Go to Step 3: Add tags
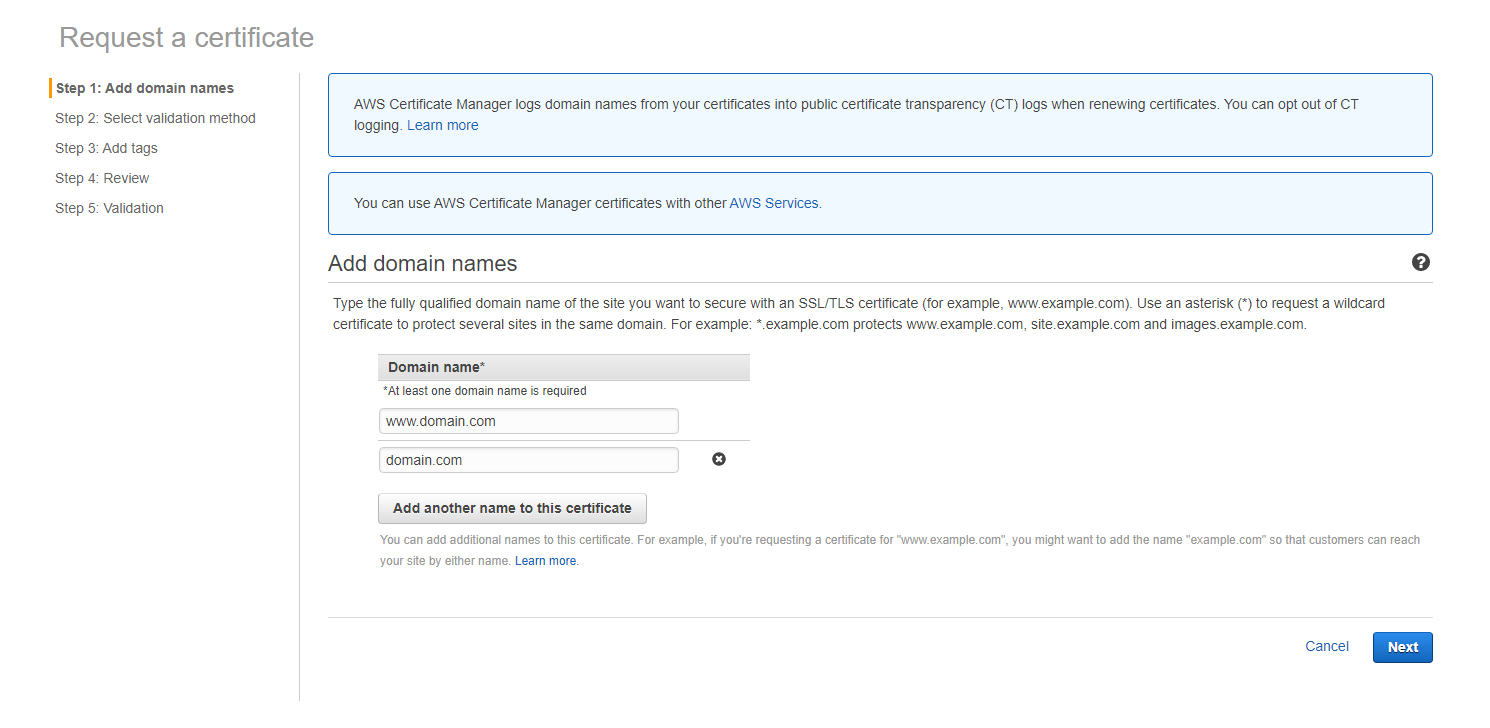Screen dimensions: 1490x728 pyautogui.click(x=106, y=148)
